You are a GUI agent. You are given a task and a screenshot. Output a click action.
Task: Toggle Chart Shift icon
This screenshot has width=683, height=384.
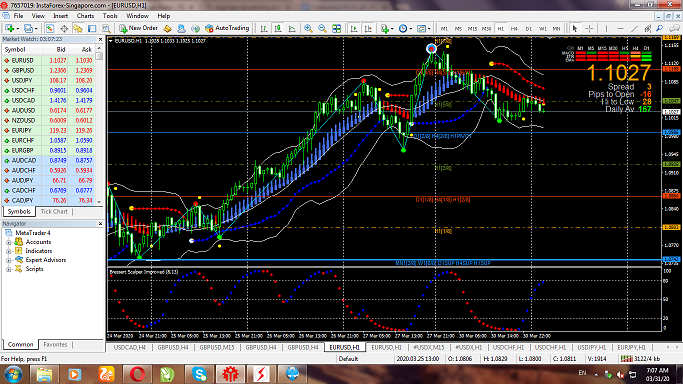click(368, 28)
